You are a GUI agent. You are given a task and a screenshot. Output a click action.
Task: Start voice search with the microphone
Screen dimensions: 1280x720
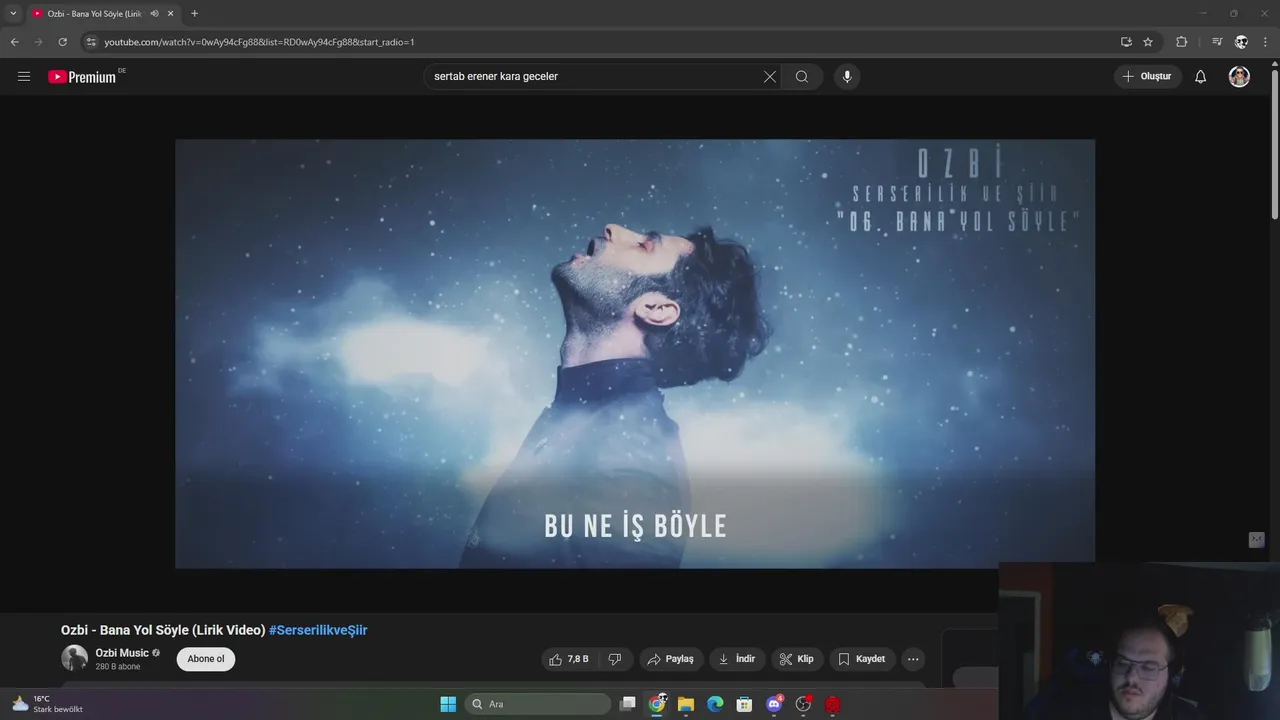(x=847, y=77)
